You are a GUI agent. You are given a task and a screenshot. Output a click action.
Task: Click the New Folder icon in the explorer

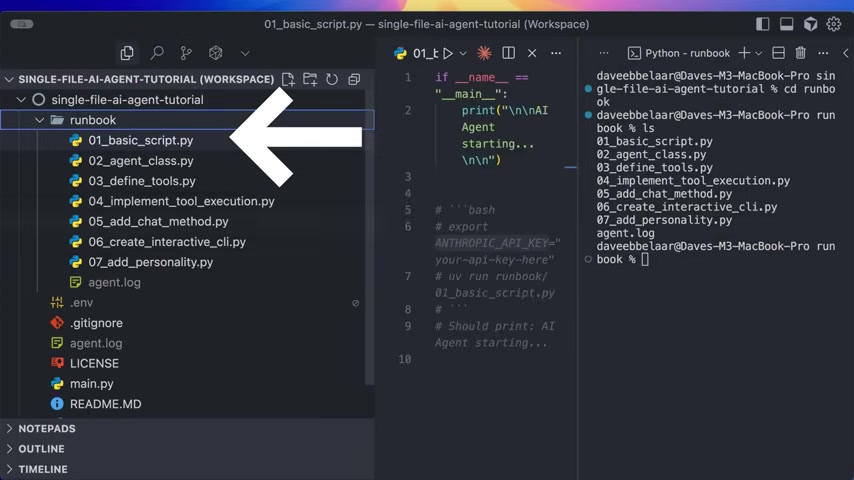tap(310, 80)
